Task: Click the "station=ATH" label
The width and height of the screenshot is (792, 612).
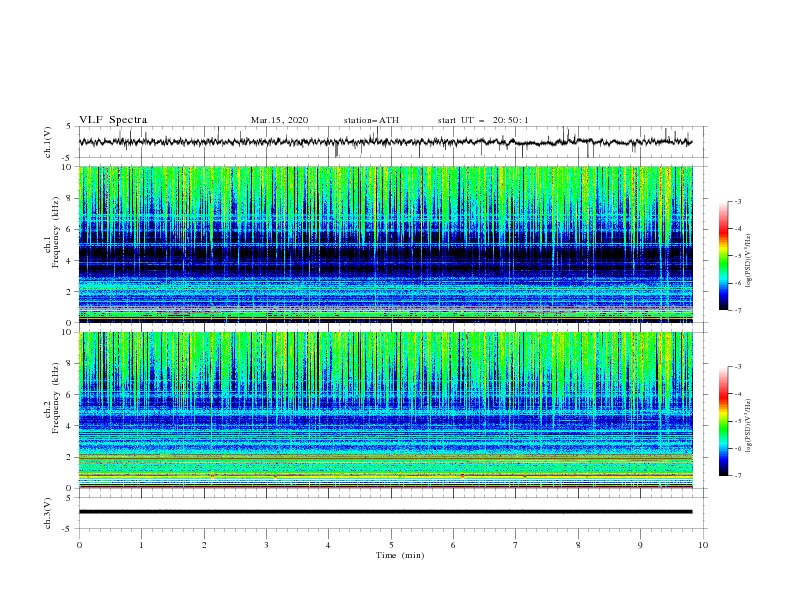Action: (x=371, y=120)
